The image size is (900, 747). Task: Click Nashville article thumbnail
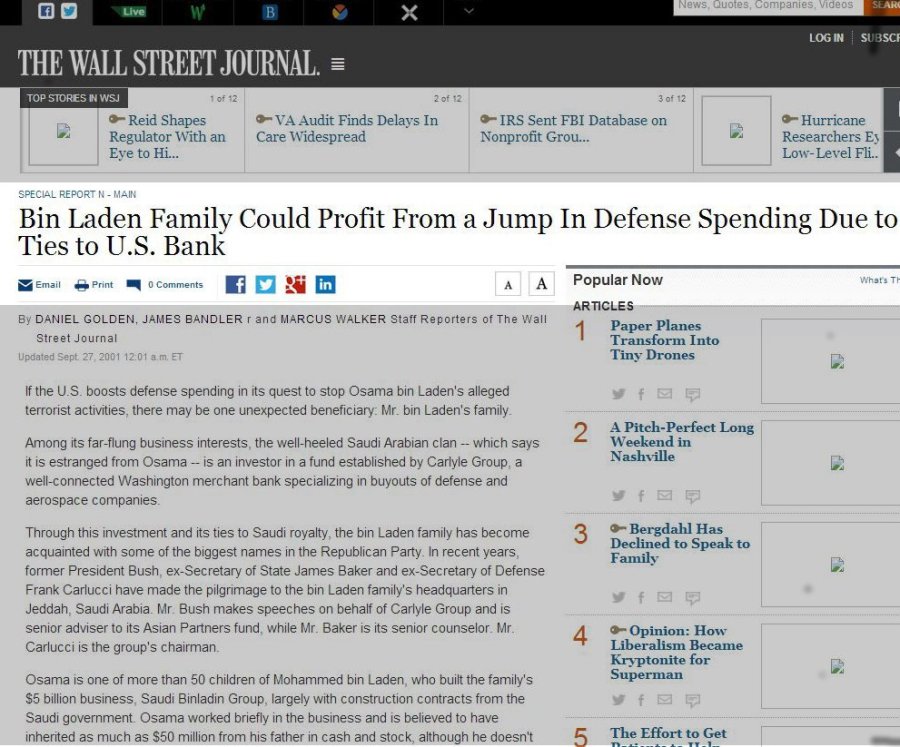click(830, 463)
